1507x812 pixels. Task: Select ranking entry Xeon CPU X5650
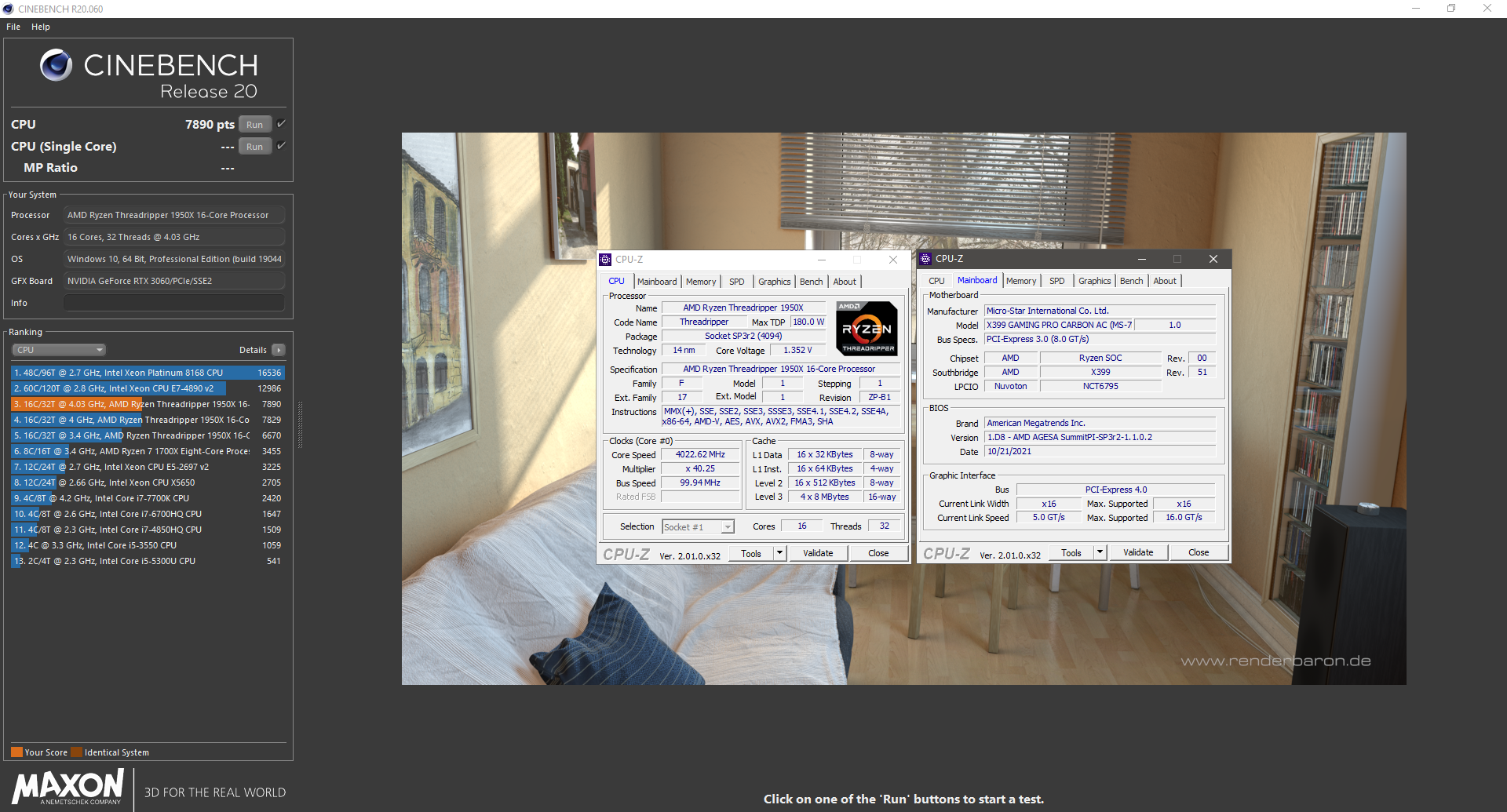tap(148, 482)
